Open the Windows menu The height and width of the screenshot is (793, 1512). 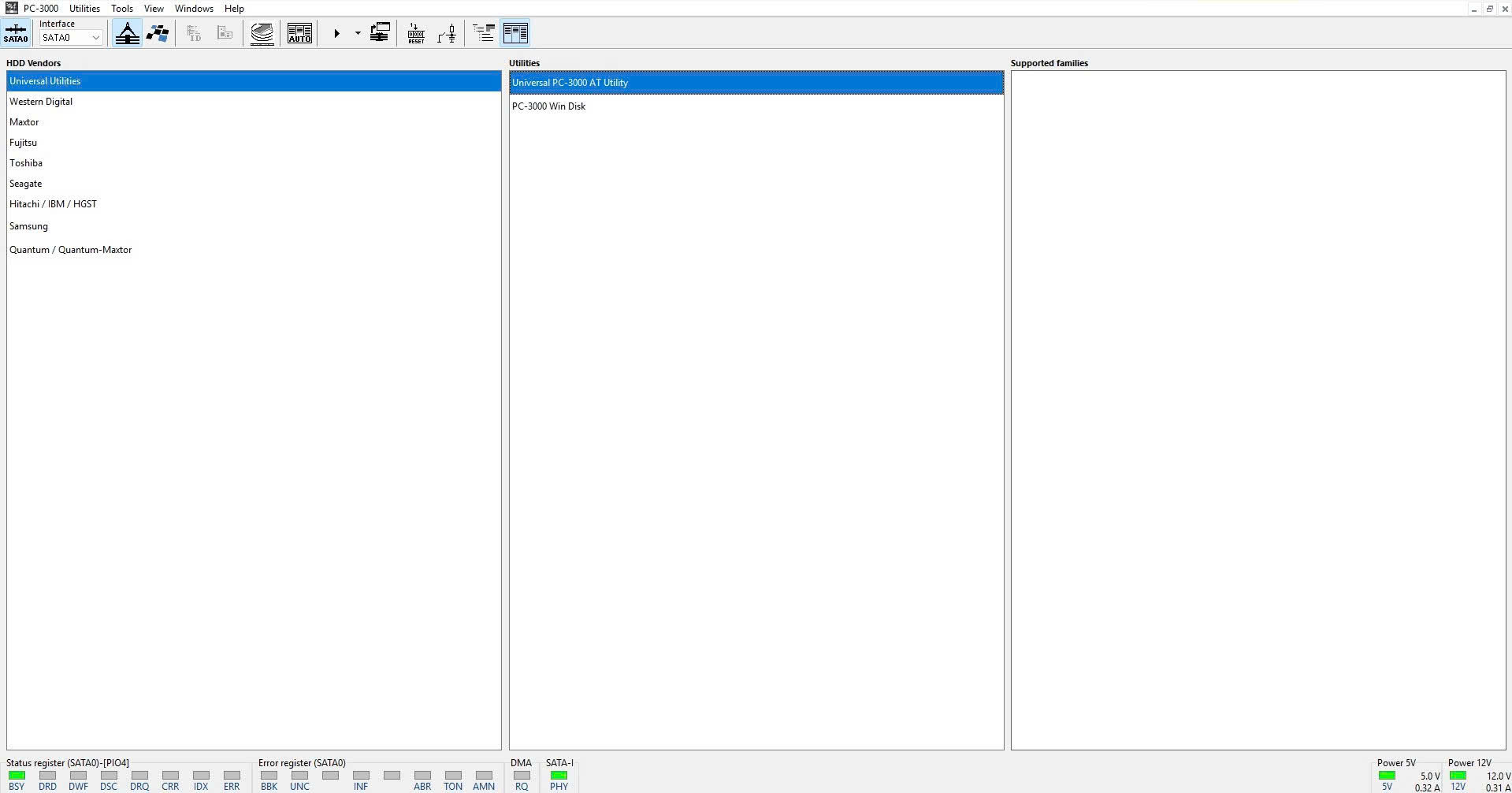click(x=194, y=9)
